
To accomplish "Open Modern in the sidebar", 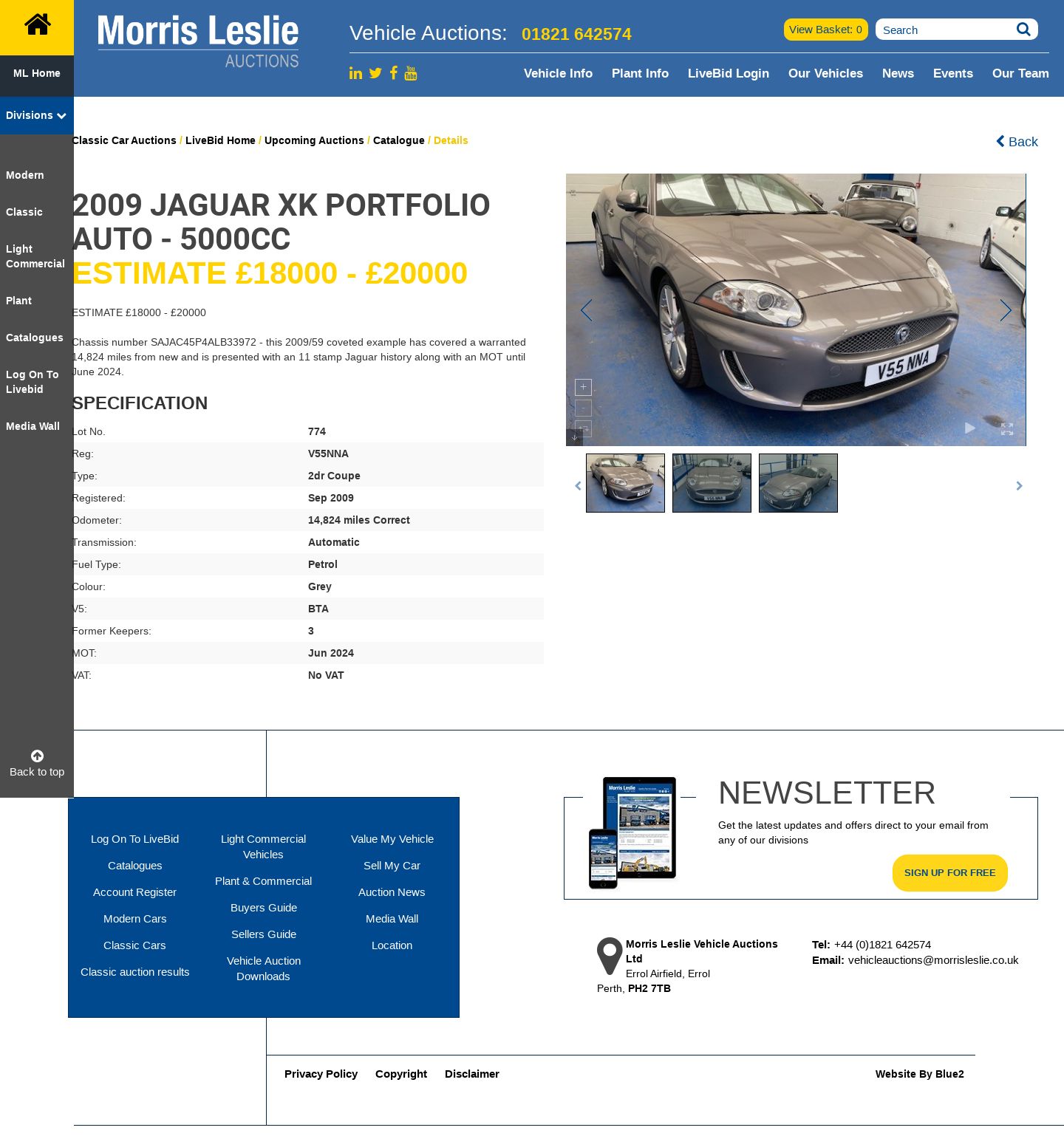I will 25,175.
